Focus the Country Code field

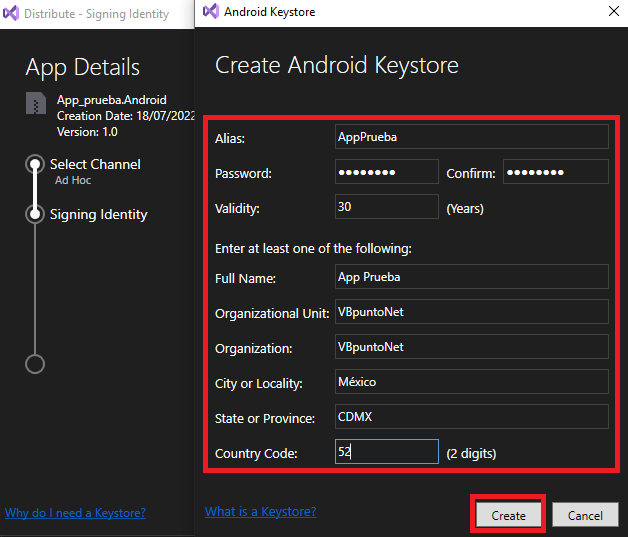pos(387,452)
